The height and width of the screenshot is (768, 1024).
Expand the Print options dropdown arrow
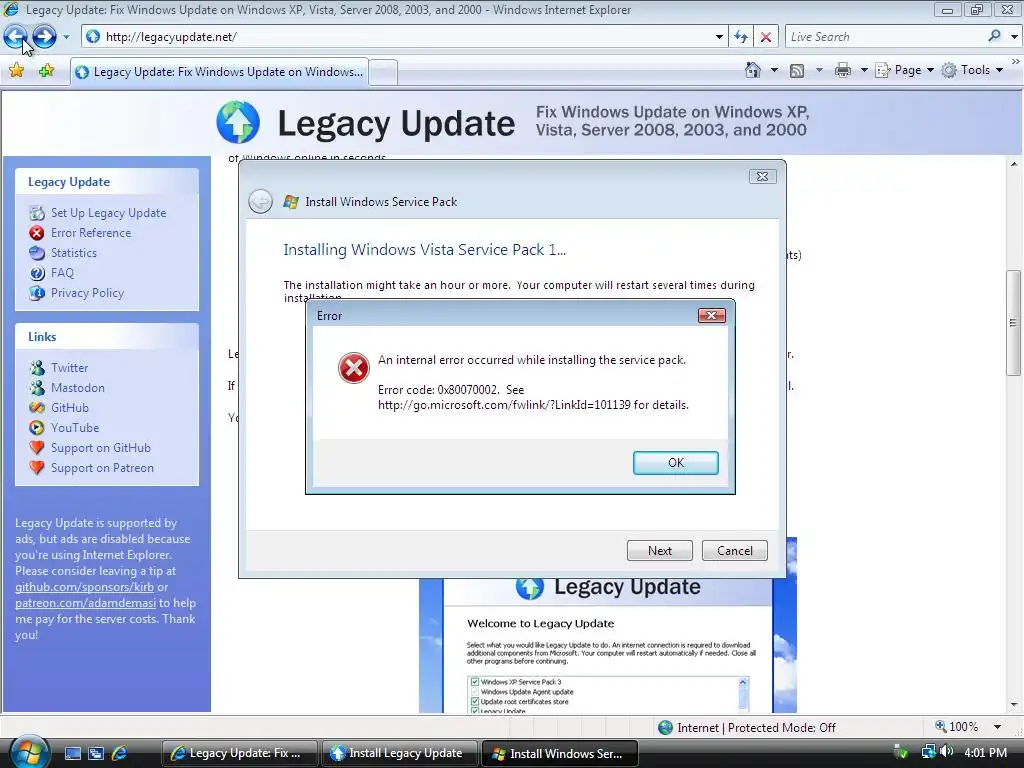tap(864, 70)
